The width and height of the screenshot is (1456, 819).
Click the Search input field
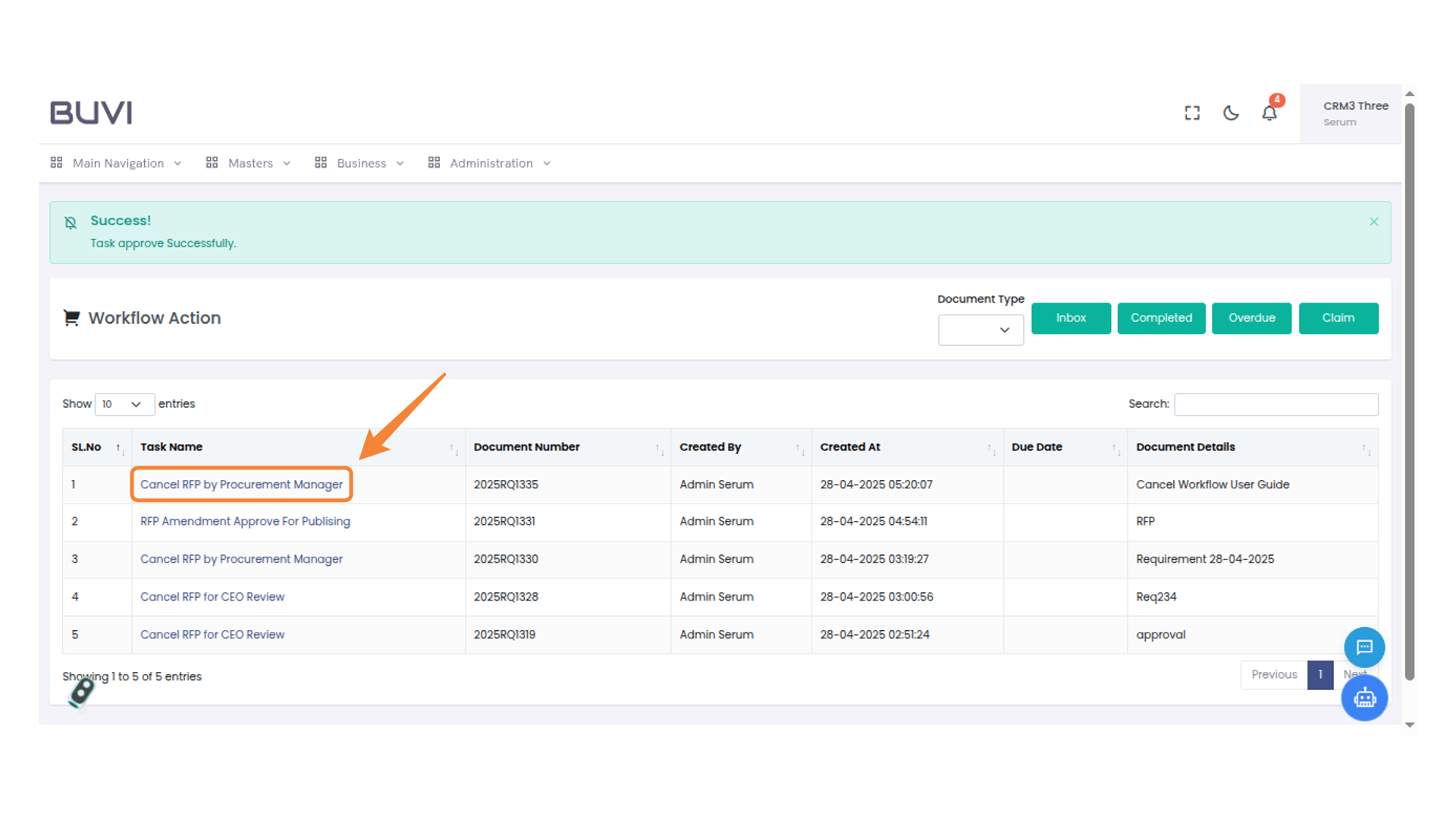[x=1276, y=404]
